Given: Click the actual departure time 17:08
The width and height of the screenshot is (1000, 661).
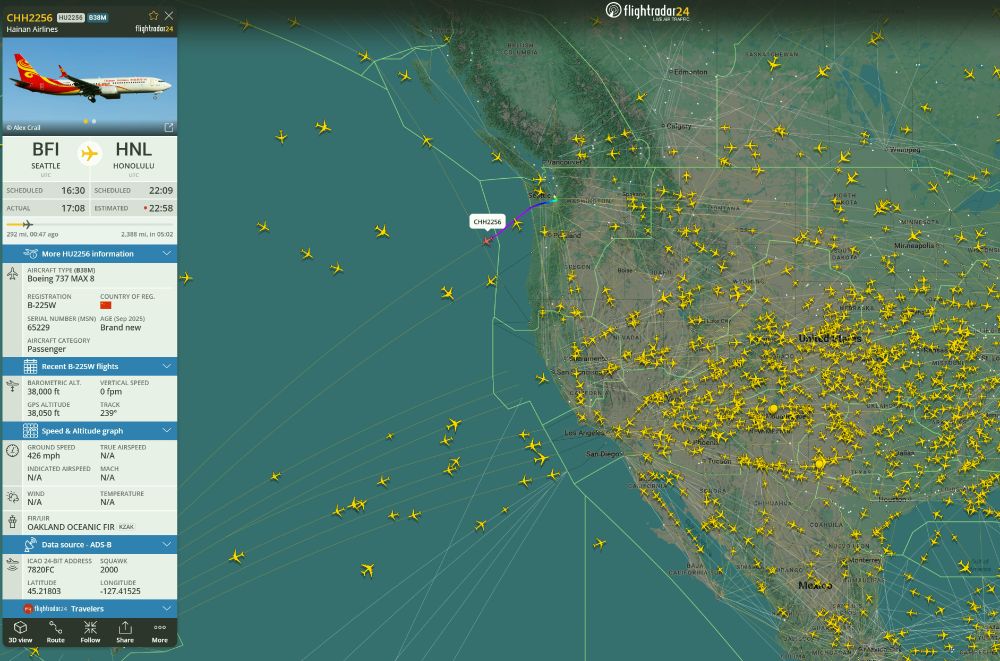Looking at the screenshot, I should pyautogui.click(x=73, y=208).
